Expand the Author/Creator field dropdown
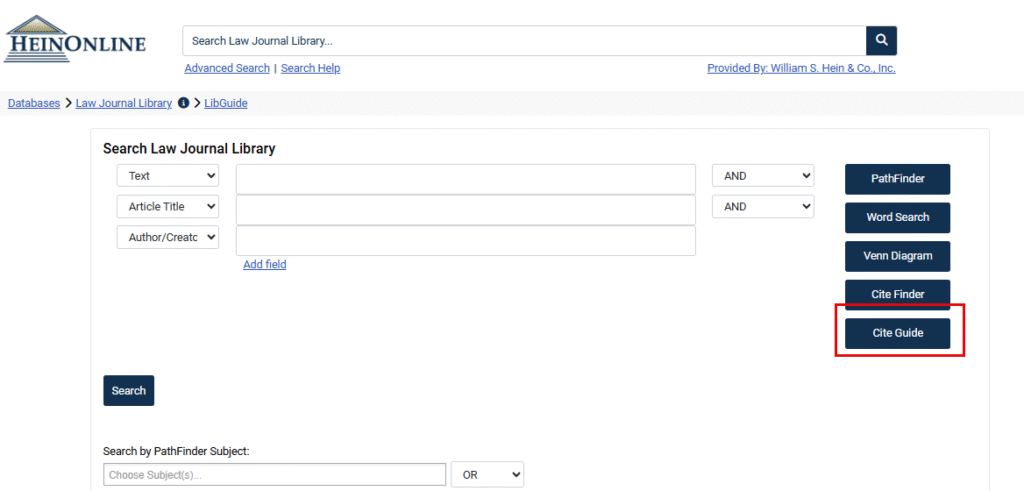1024x491 pixels. pos(167,238)
